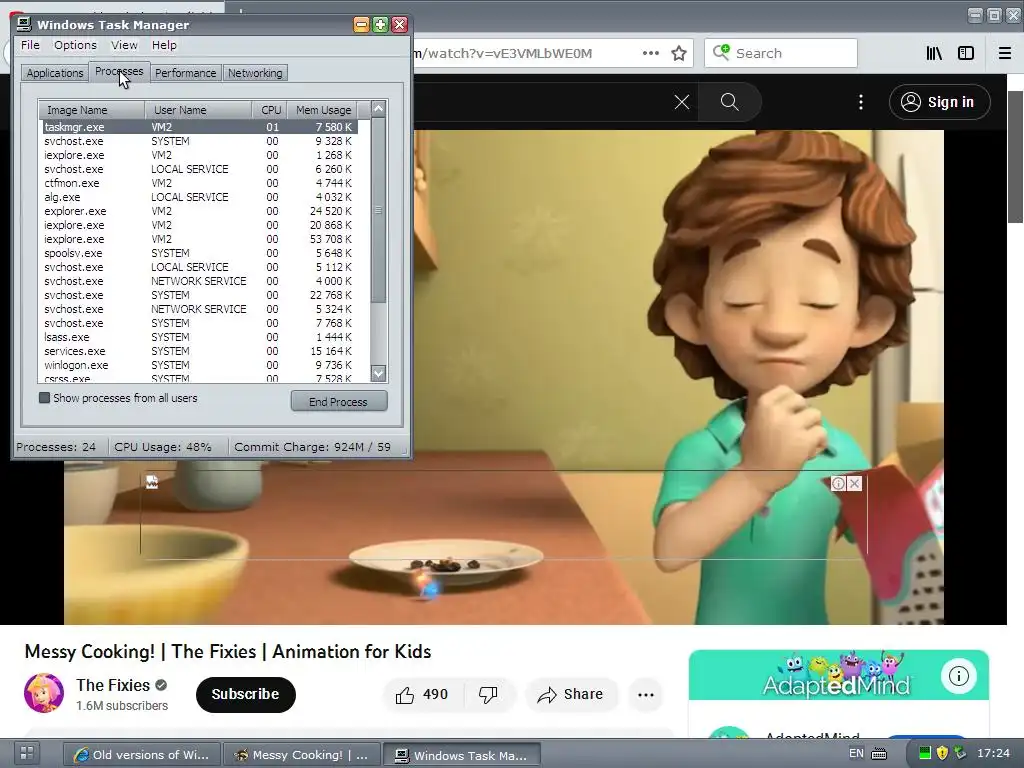Click process list scroll up arrow
This screenshot has width=1024, height=768.
click(x=379, y=108)
